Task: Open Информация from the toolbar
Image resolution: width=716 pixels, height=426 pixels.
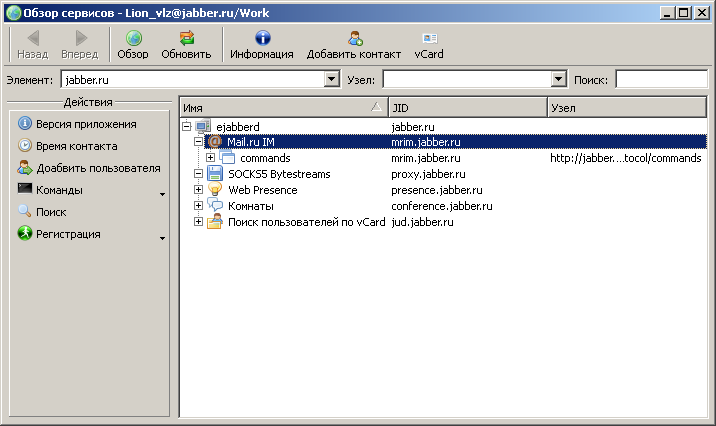Action: point(262,39)
